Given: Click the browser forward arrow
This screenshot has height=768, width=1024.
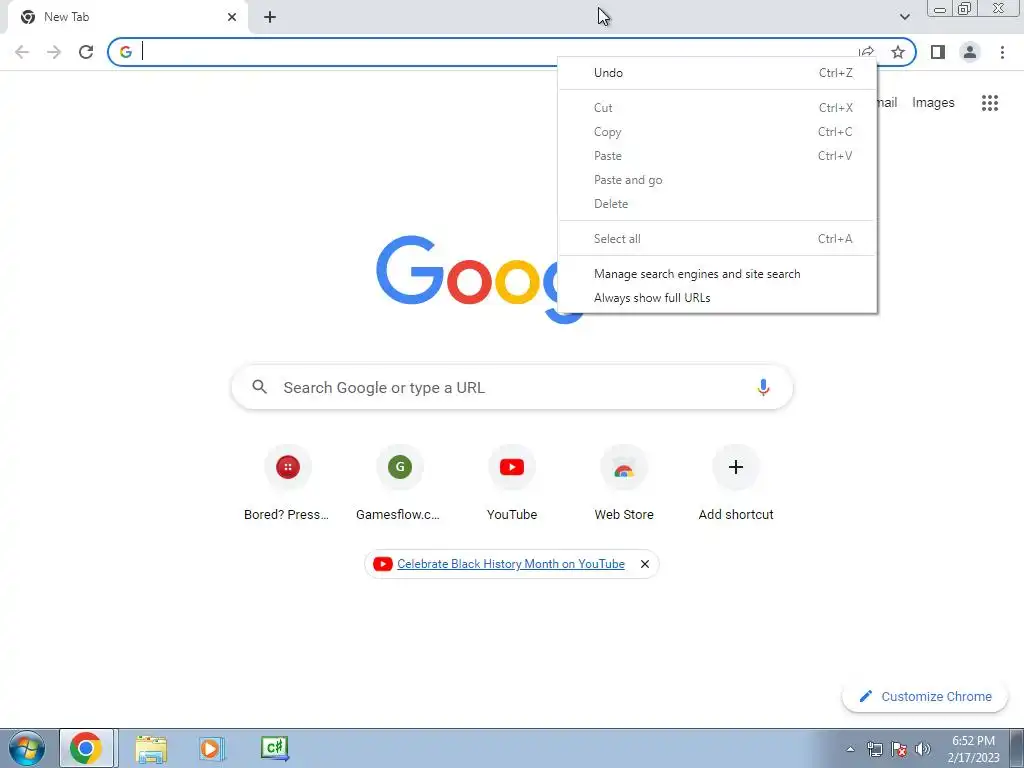Looking at the screenshot, I should (54, 52).
